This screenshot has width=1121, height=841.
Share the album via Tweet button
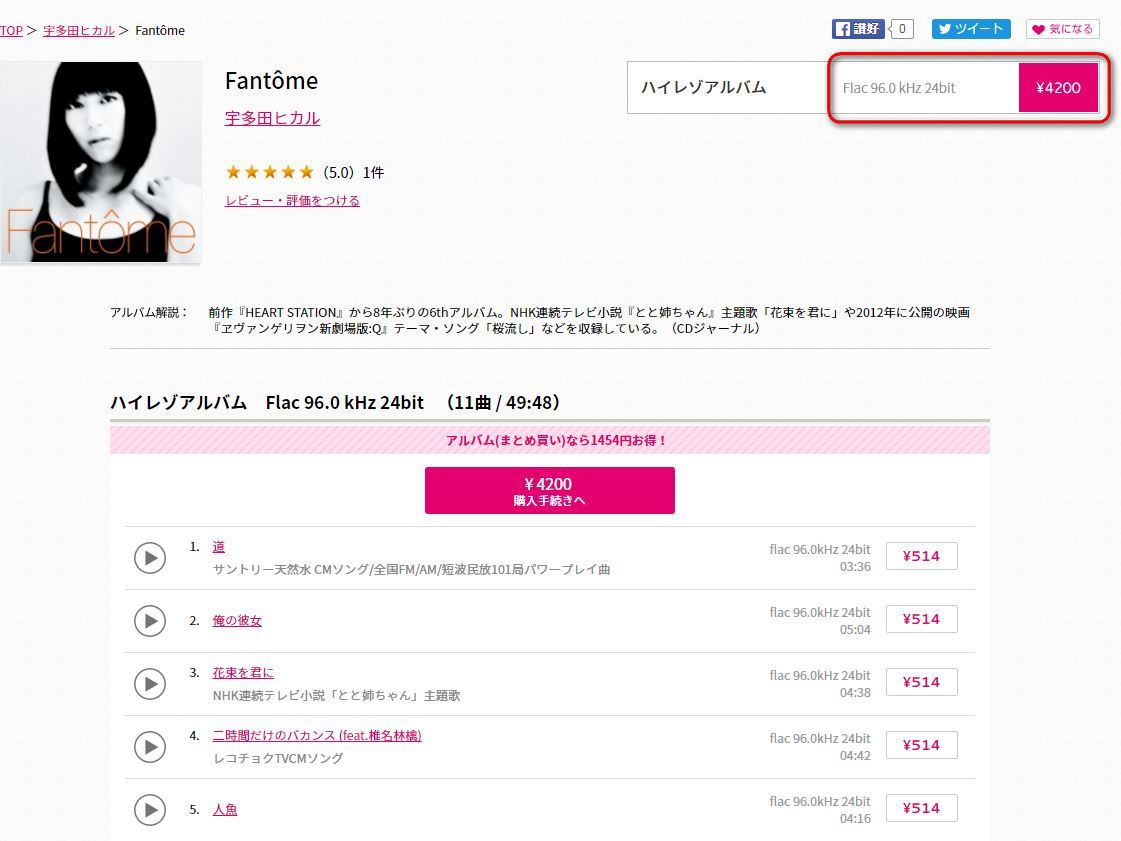point(971,29)
